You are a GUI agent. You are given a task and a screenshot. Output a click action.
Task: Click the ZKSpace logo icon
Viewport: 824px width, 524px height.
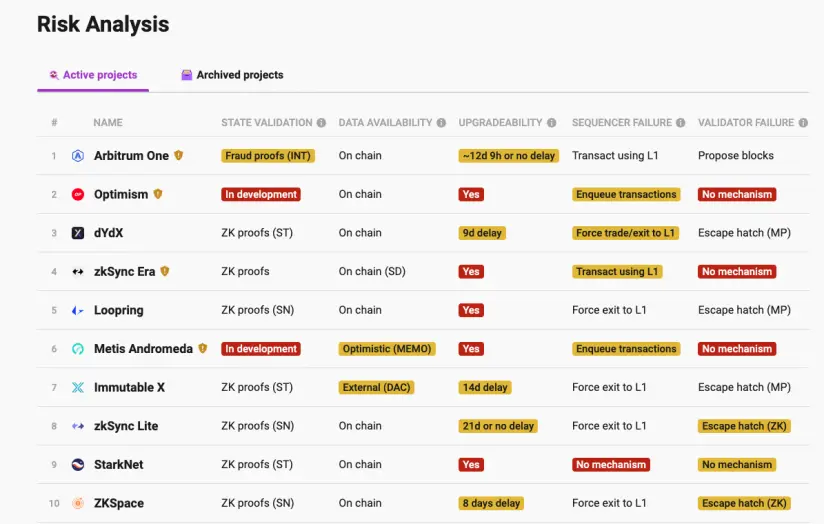[x=78, y=504]
